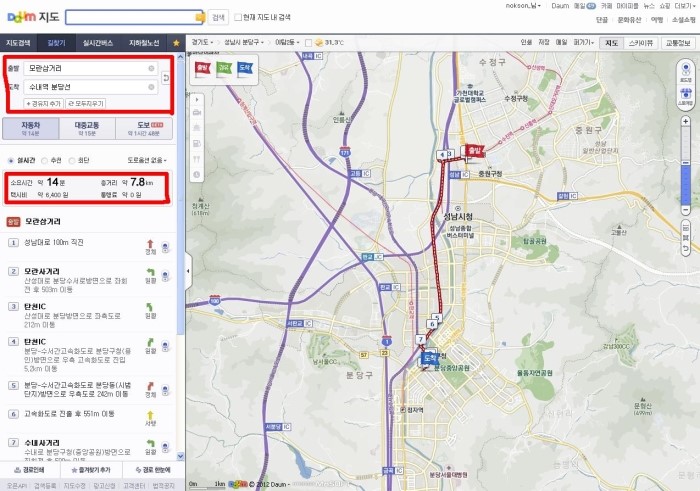Select the 도보 travel mode tab
Image resolution: width=700 pixels, height=491 pixels.
pos(144,129)
